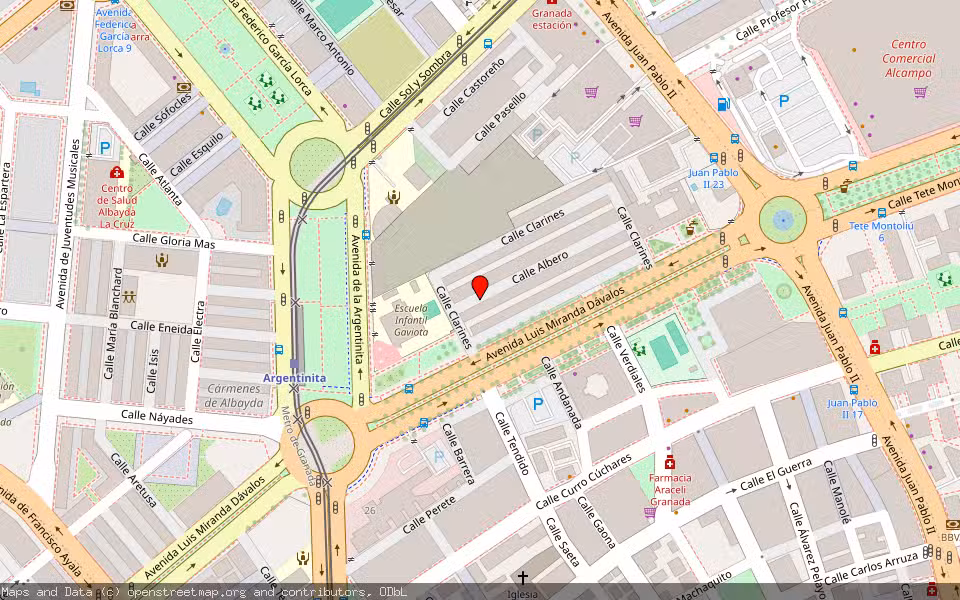Click the Granada estación label
Viewport: 960px width, 600px height.
(x=551, y=20)
